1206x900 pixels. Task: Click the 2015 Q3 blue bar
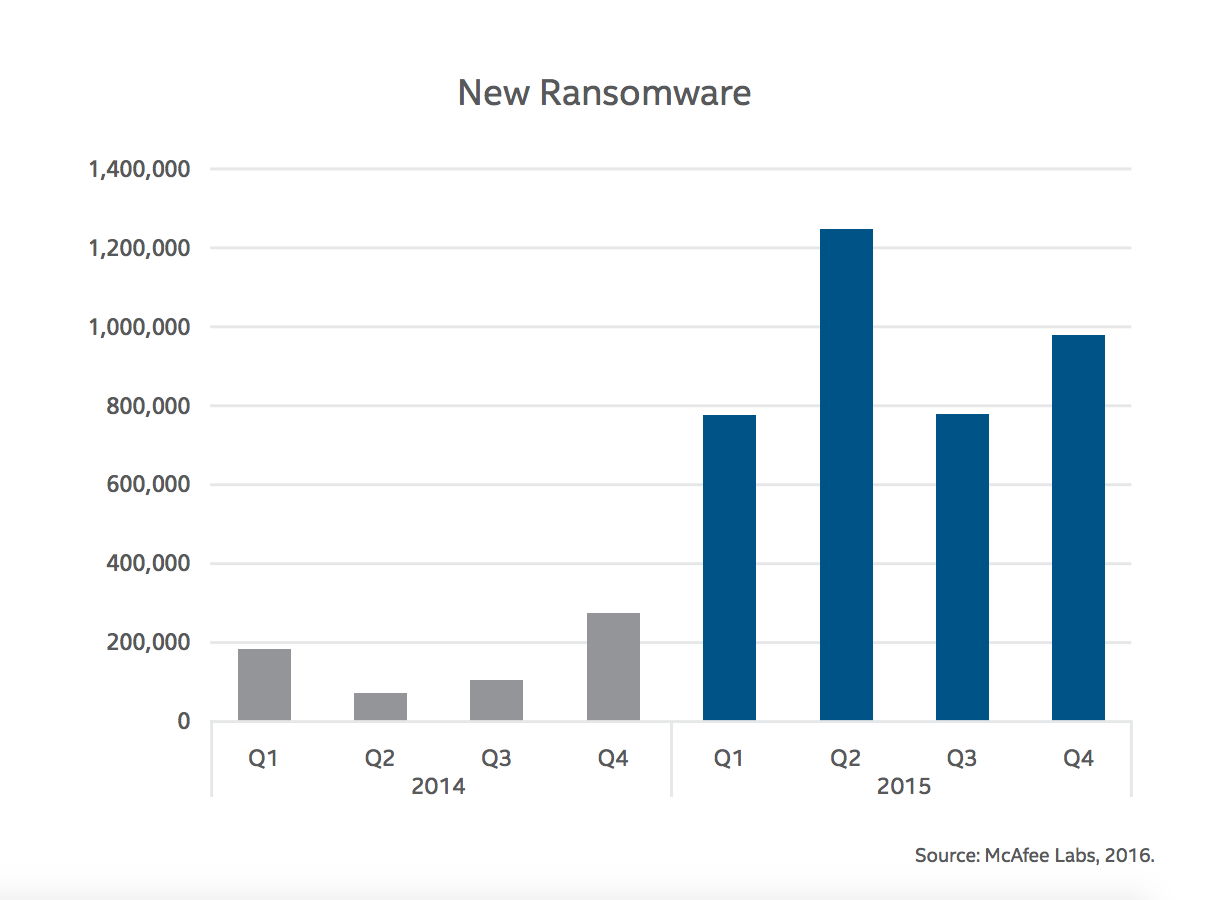(962, 567)
